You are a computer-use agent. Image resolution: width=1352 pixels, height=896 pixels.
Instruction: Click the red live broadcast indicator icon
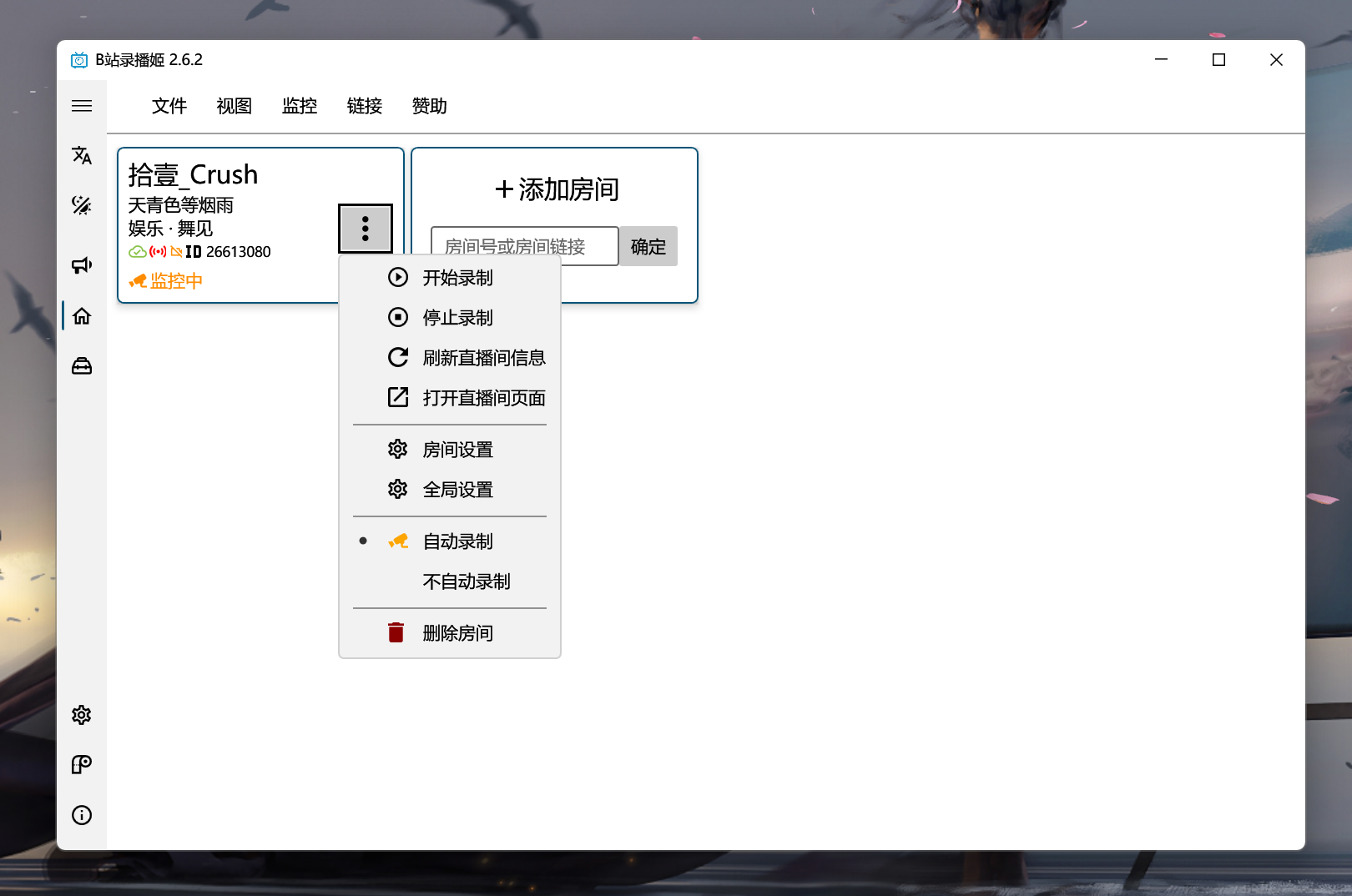click(158, 252)
